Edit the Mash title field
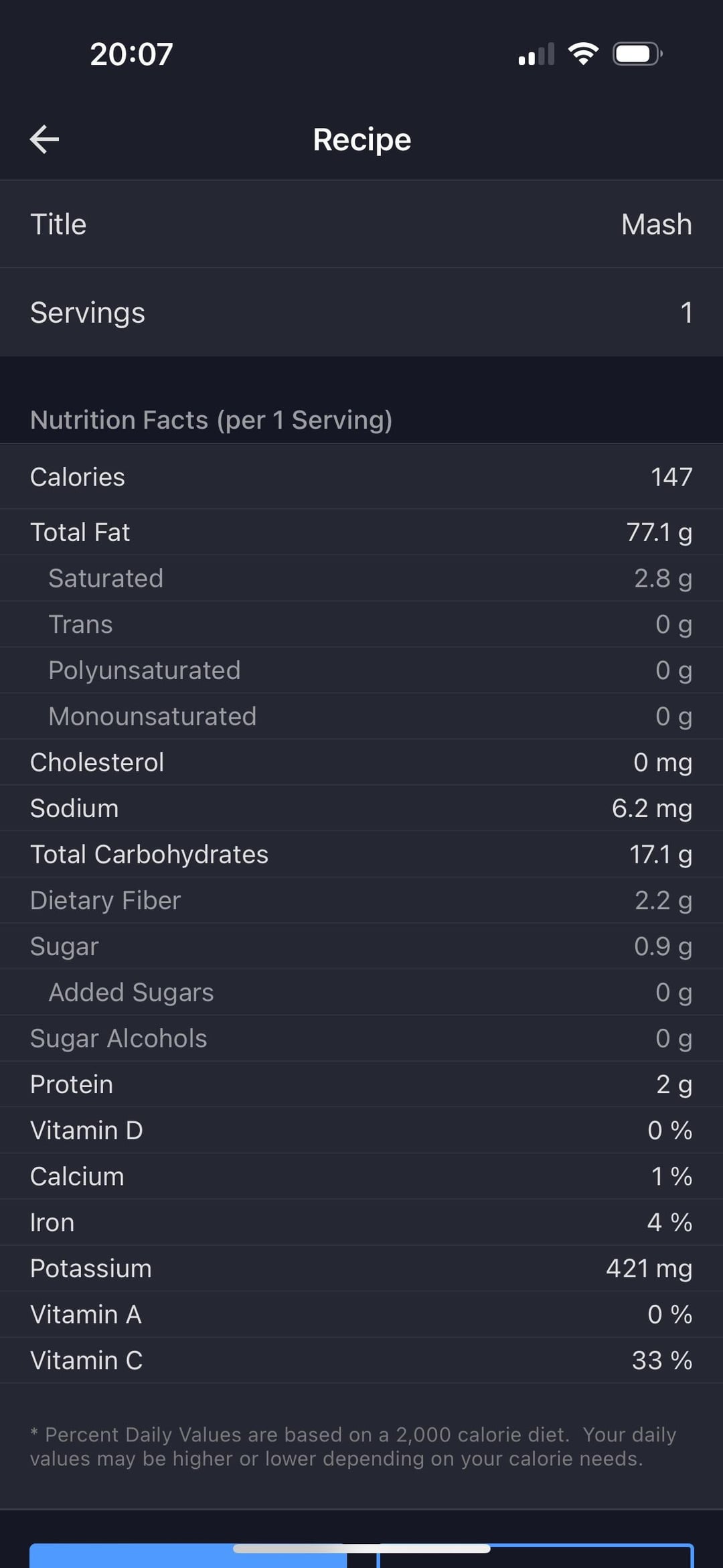Viewport: 723px width, 1568px height. point(361,224)
